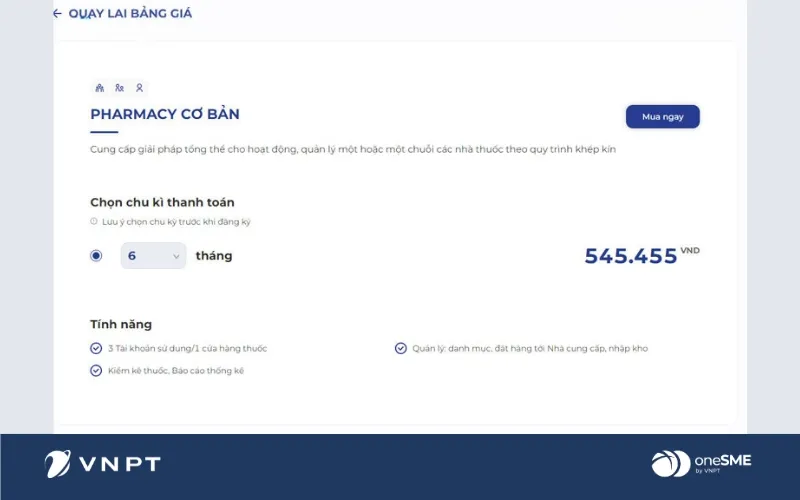Click the chevron arrow in months dropdown
The height and width of the screenshot is (500, 800).
(177, 257)
